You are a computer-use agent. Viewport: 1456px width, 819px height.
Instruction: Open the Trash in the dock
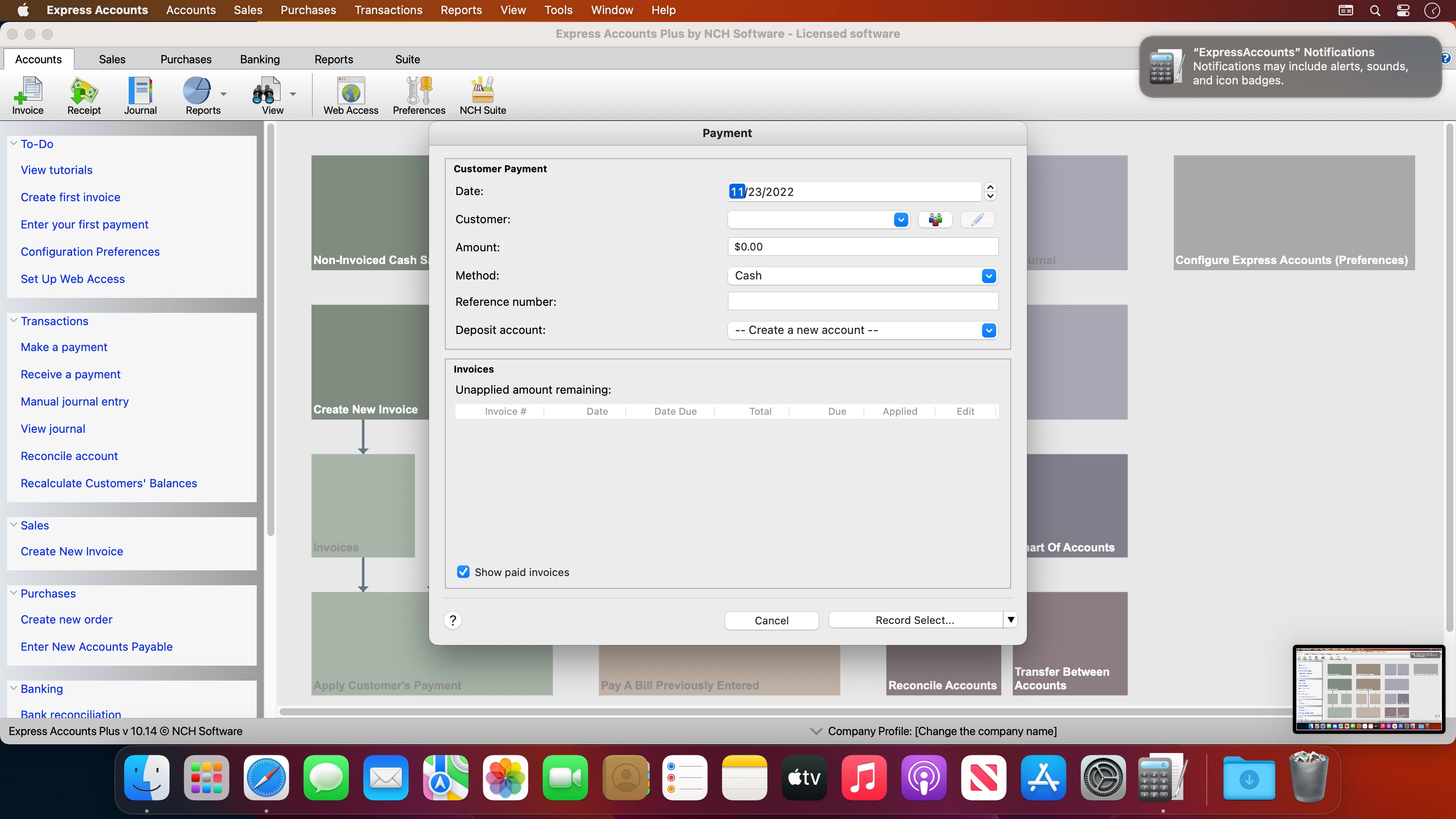1308,777
